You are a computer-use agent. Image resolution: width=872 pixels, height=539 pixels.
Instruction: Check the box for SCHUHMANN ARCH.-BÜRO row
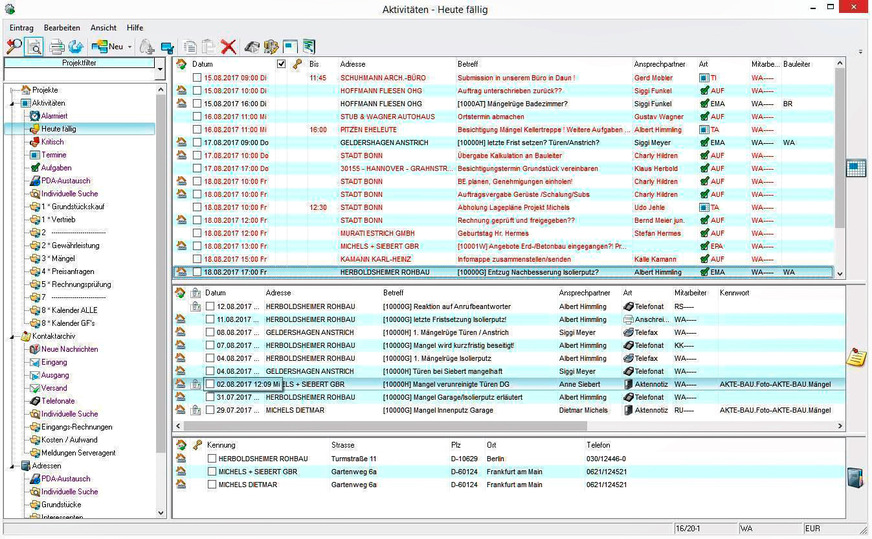(x=197, y=77)
